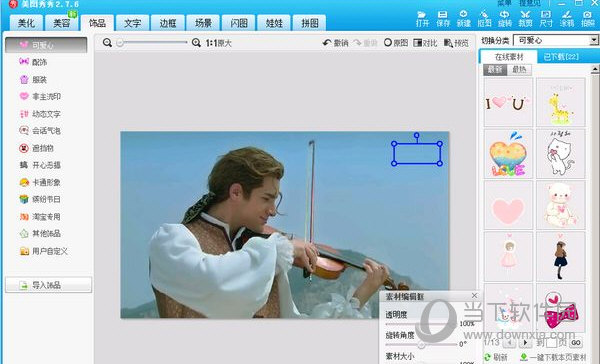The height and width of the screenshot is (364, 600).
Task: Go to the previous materials page
Action: tap(509, 343)
